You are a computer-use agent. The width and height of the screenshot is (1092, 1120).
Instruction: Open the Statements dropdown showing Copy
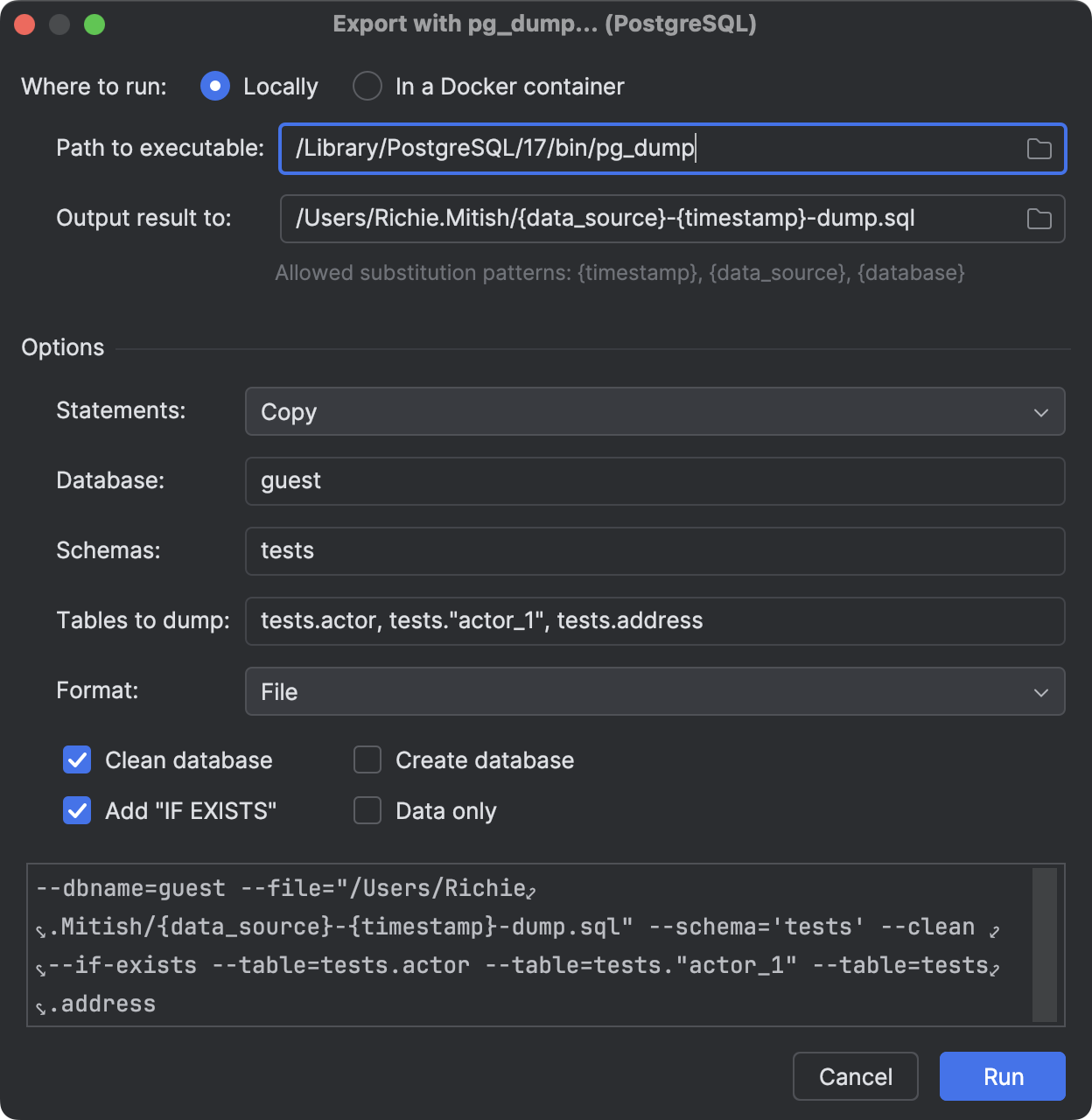coord(654,411)
